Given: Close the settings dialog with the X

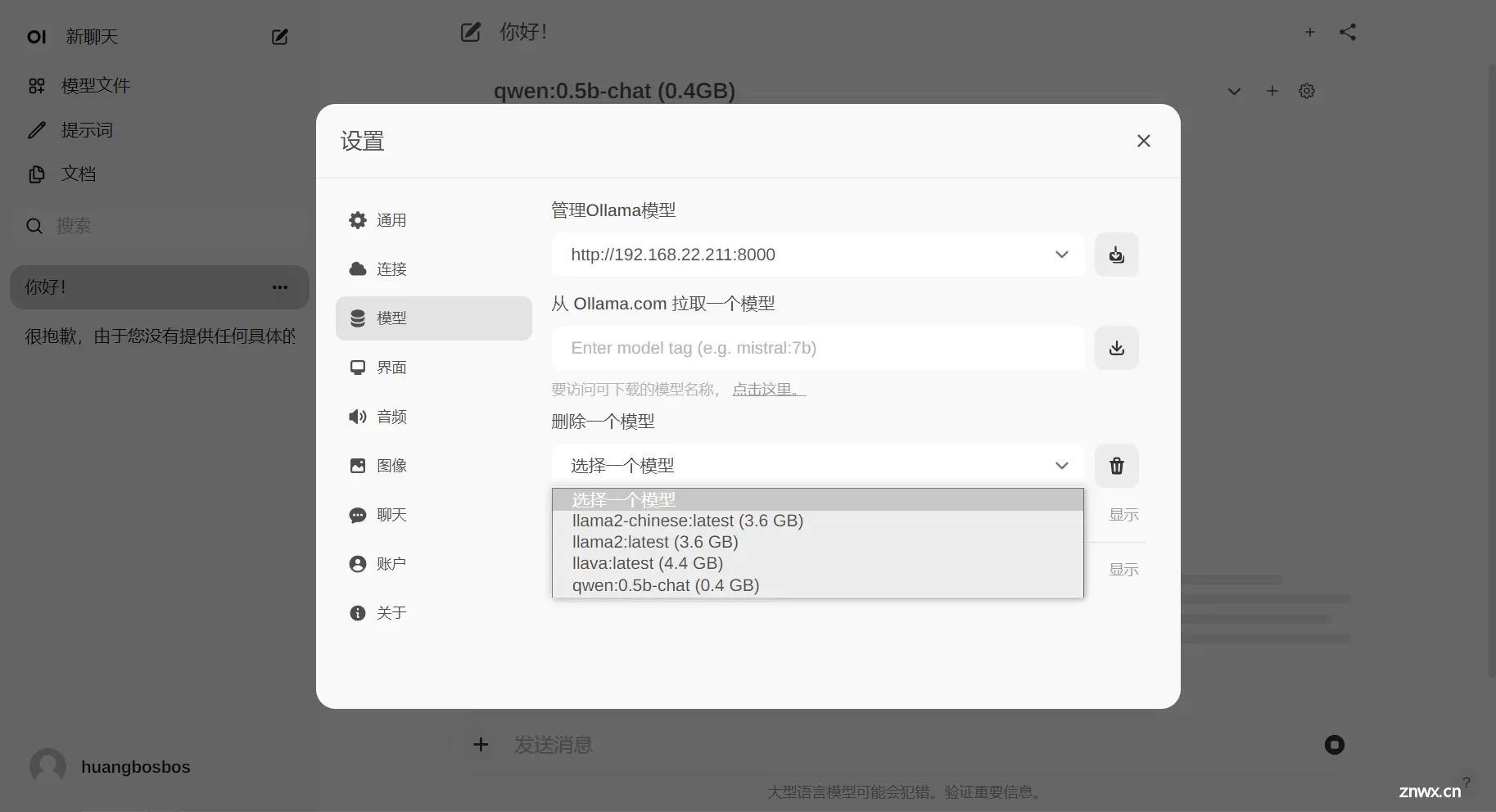Looking at the screenshot, I should [x=1144, y=141].
